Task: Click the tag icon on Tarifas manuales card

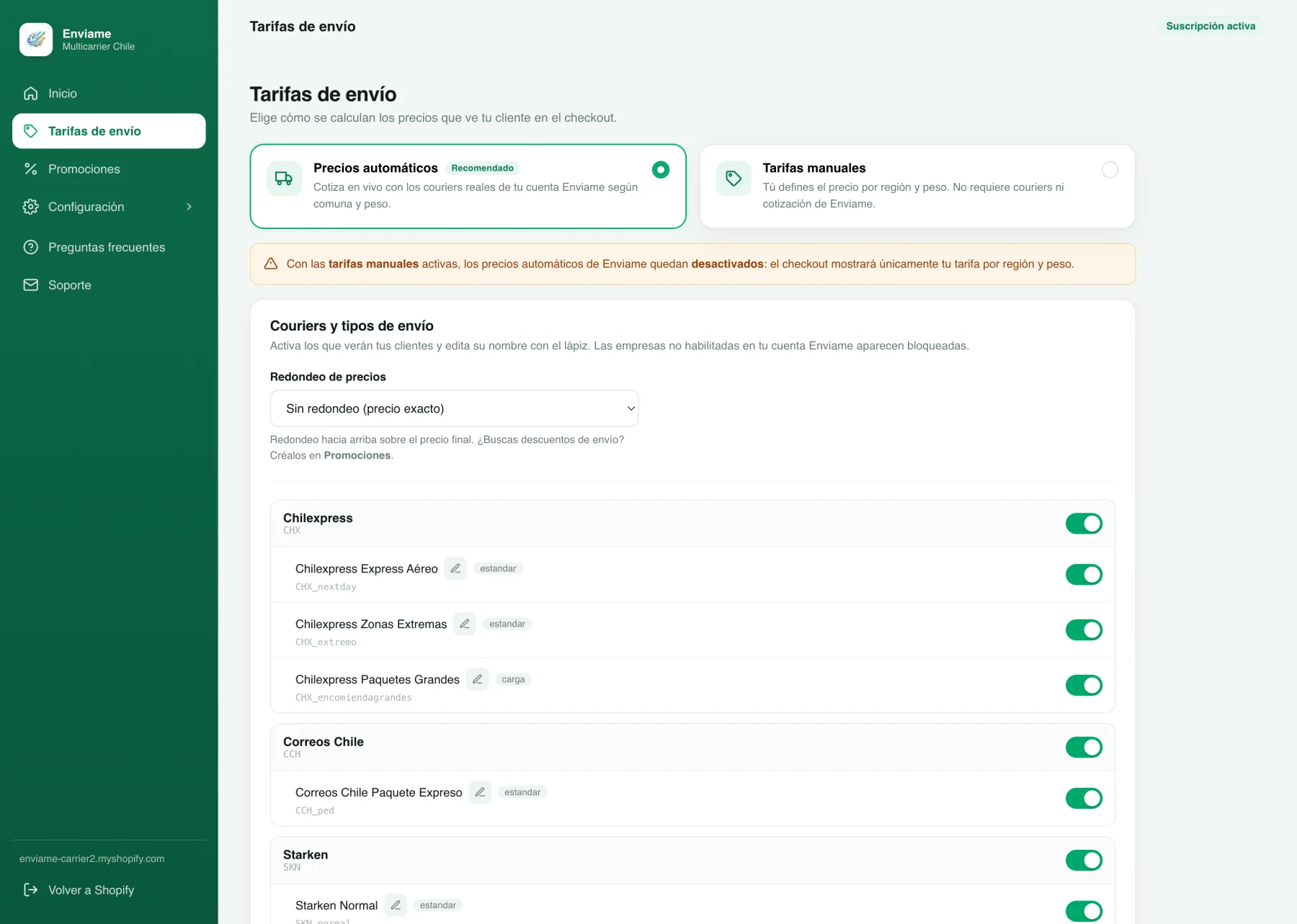Action: [734, 179]
